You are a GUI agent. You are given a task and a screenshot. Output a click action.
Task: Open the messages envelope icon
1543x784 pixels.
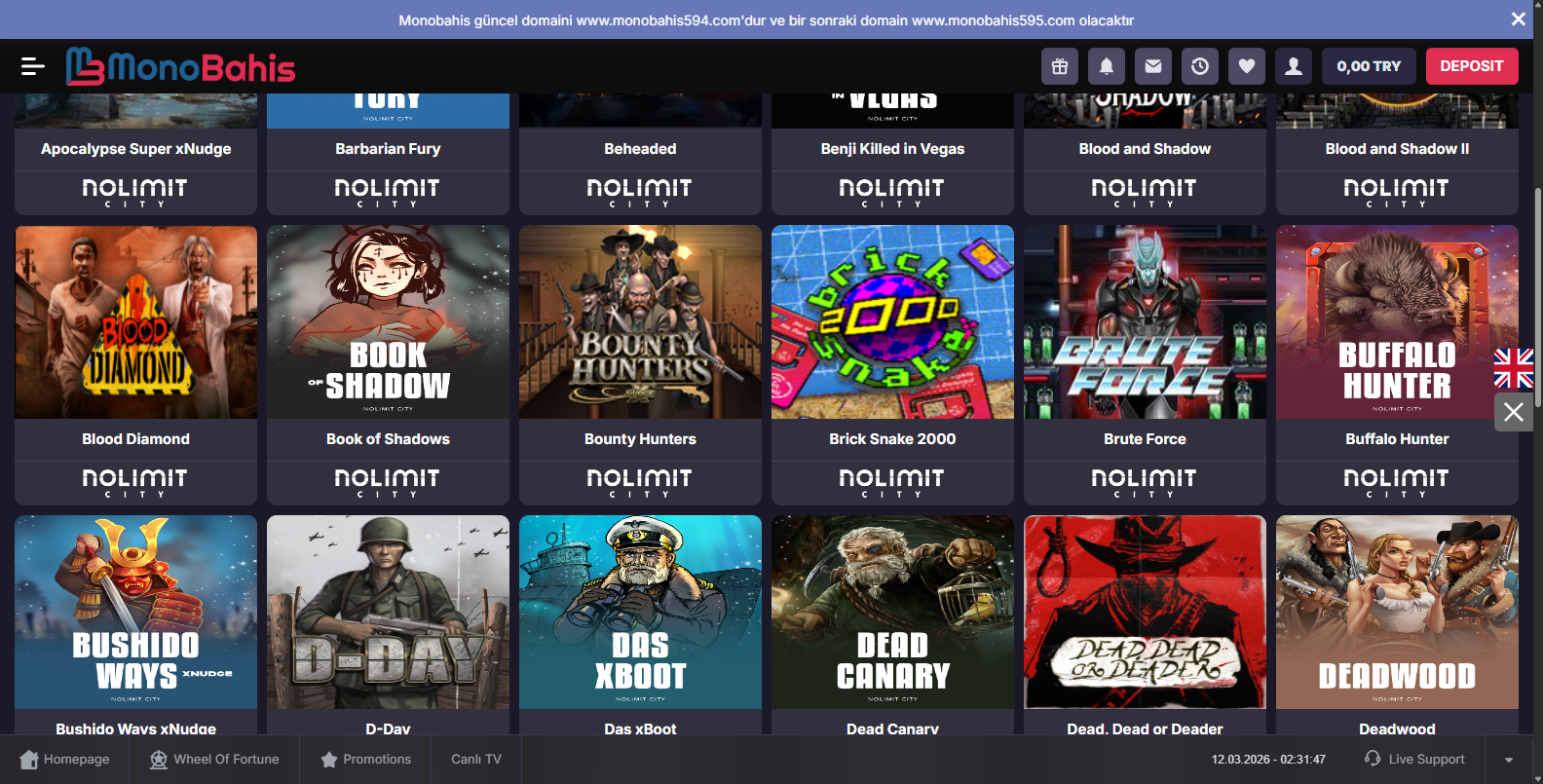pyautogui.click(x=1153, y=66)
